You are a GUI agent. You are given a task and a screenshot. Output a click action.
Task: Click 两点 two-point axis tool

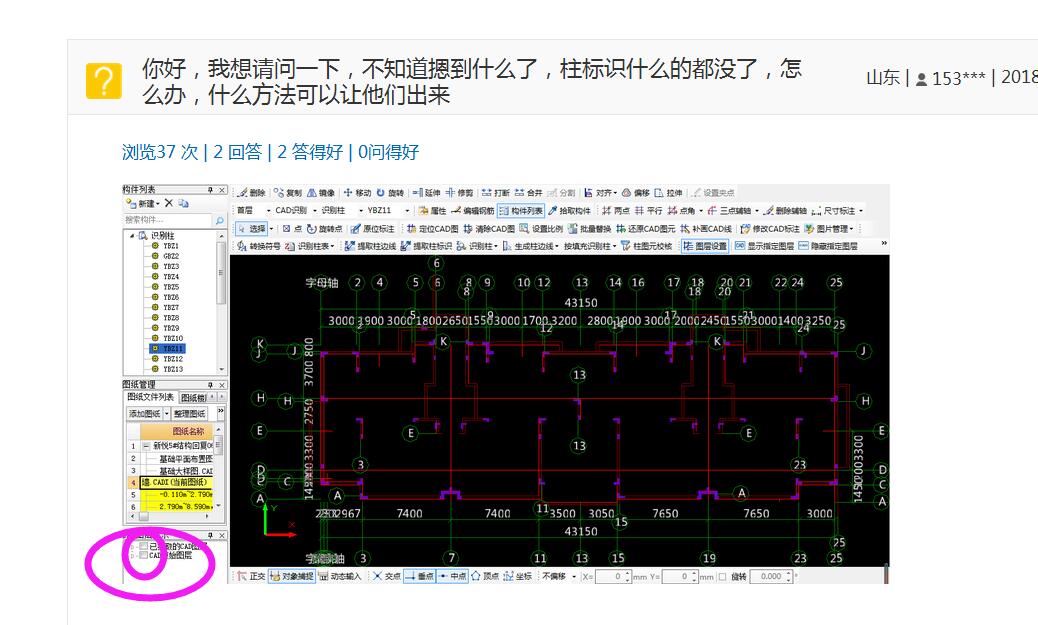click(616, 211)
